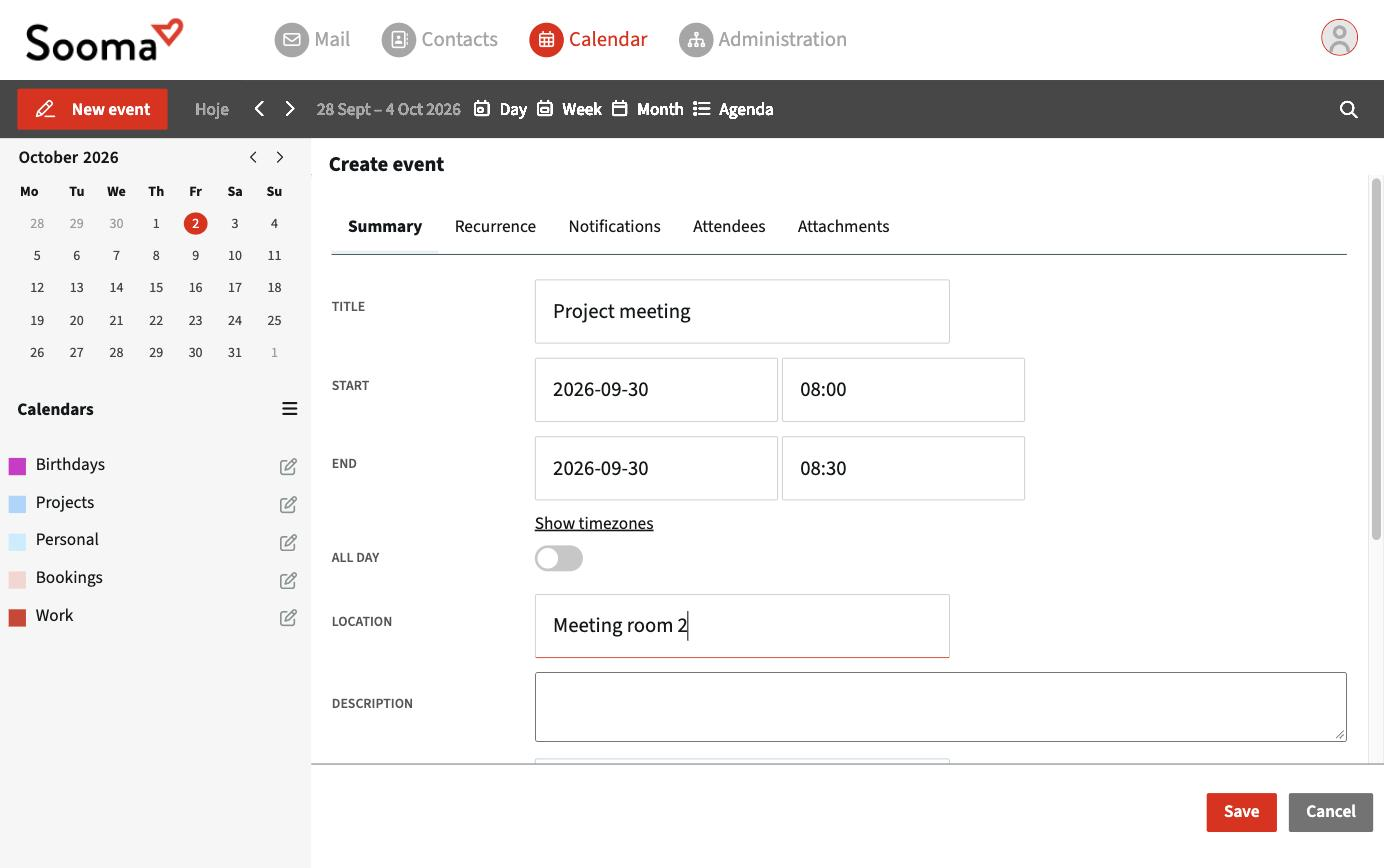The image size is (1384, 868).
Task: Select October 15 in mini calendar
Action: point(156,288)
